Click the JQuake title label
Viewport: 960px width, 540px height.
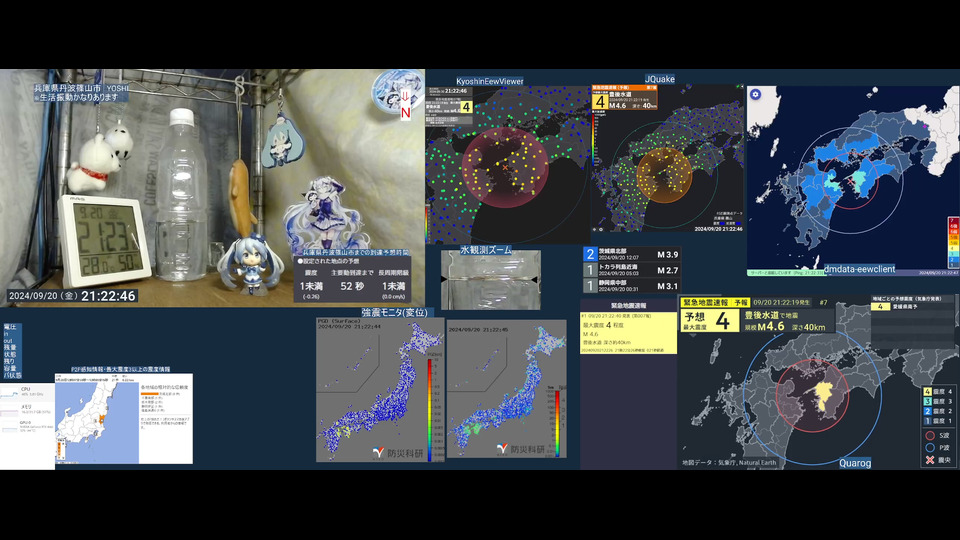pyautogui.click(x=660, y=79)
